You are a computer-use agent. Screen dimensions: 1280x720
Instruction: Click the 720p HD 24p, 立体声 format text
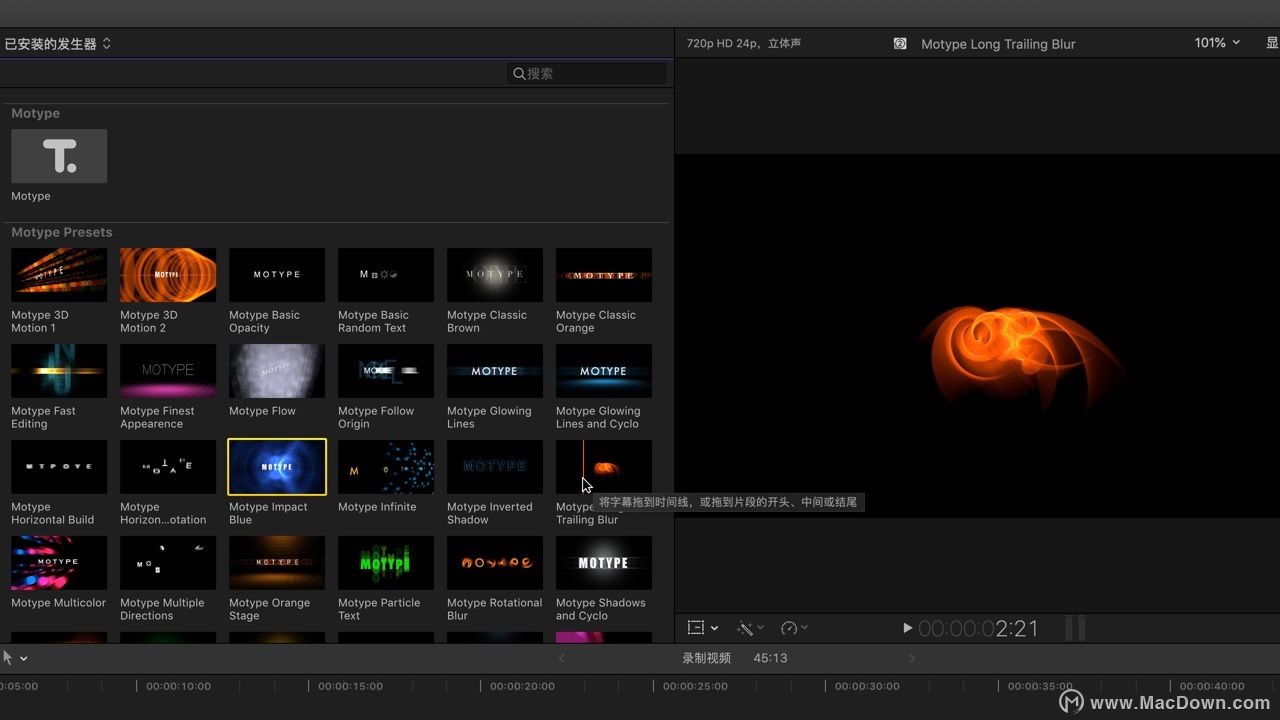coord(744,43)
